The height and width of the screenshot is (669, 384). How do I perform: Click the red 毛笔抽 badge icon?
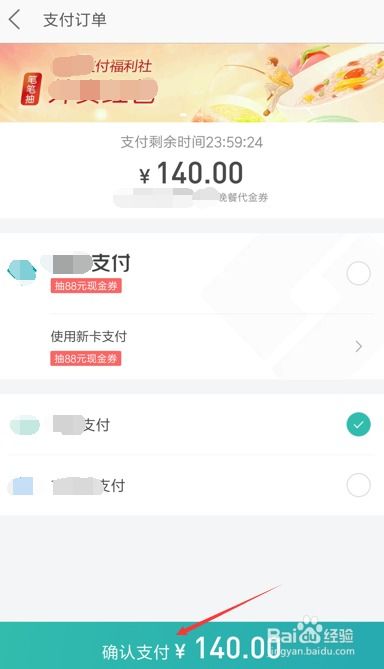click(31, 89)
